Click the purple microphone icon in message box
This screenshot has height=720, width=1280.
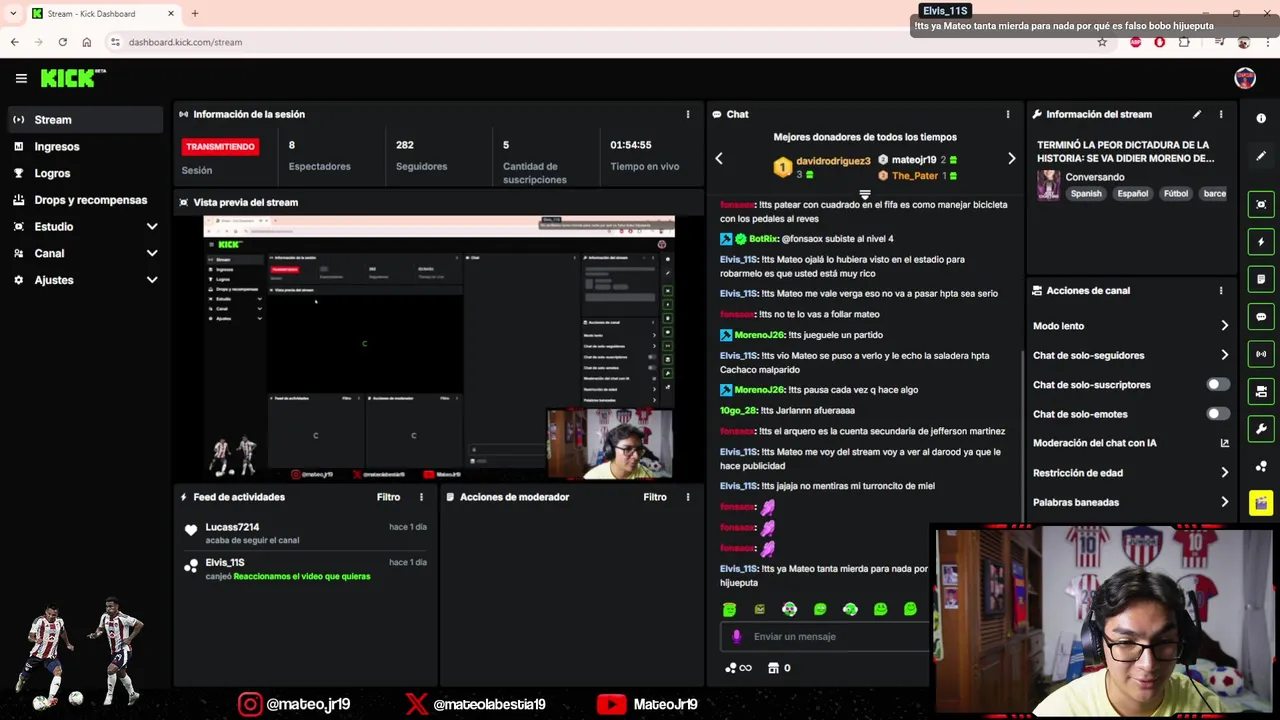click(x=737, y=636)
